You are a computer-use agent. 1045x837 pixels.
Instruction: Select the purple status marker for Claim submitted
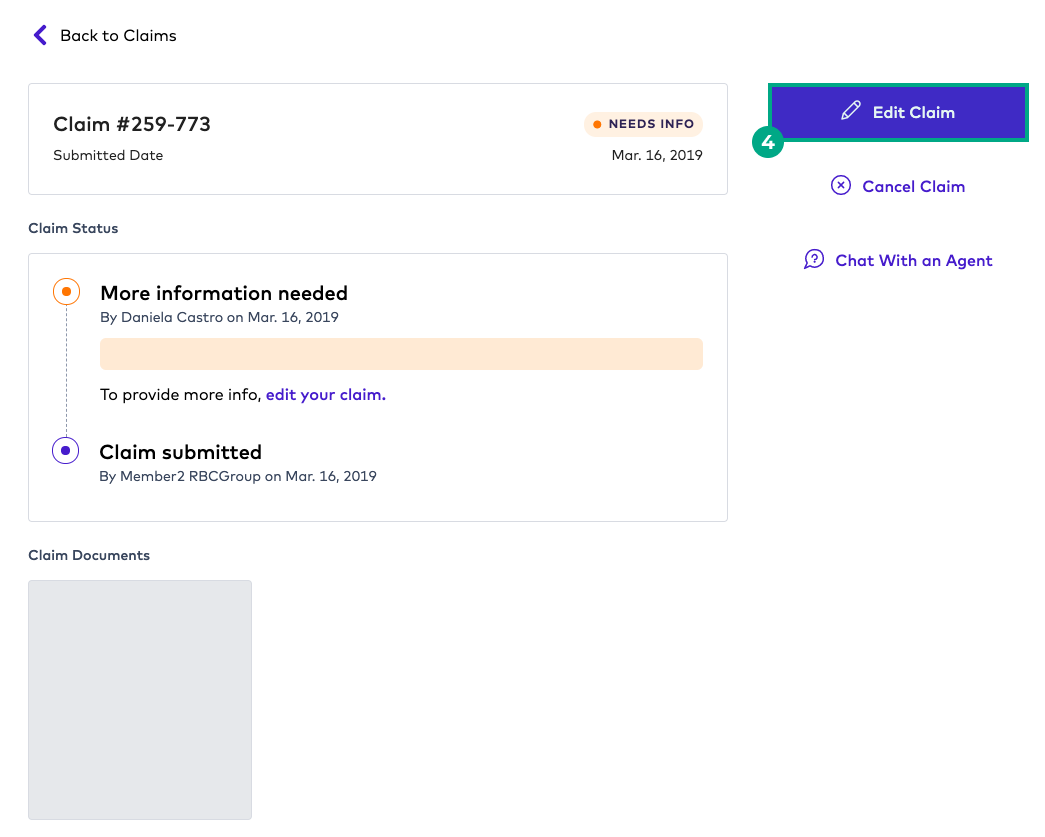tap(65, 450)
